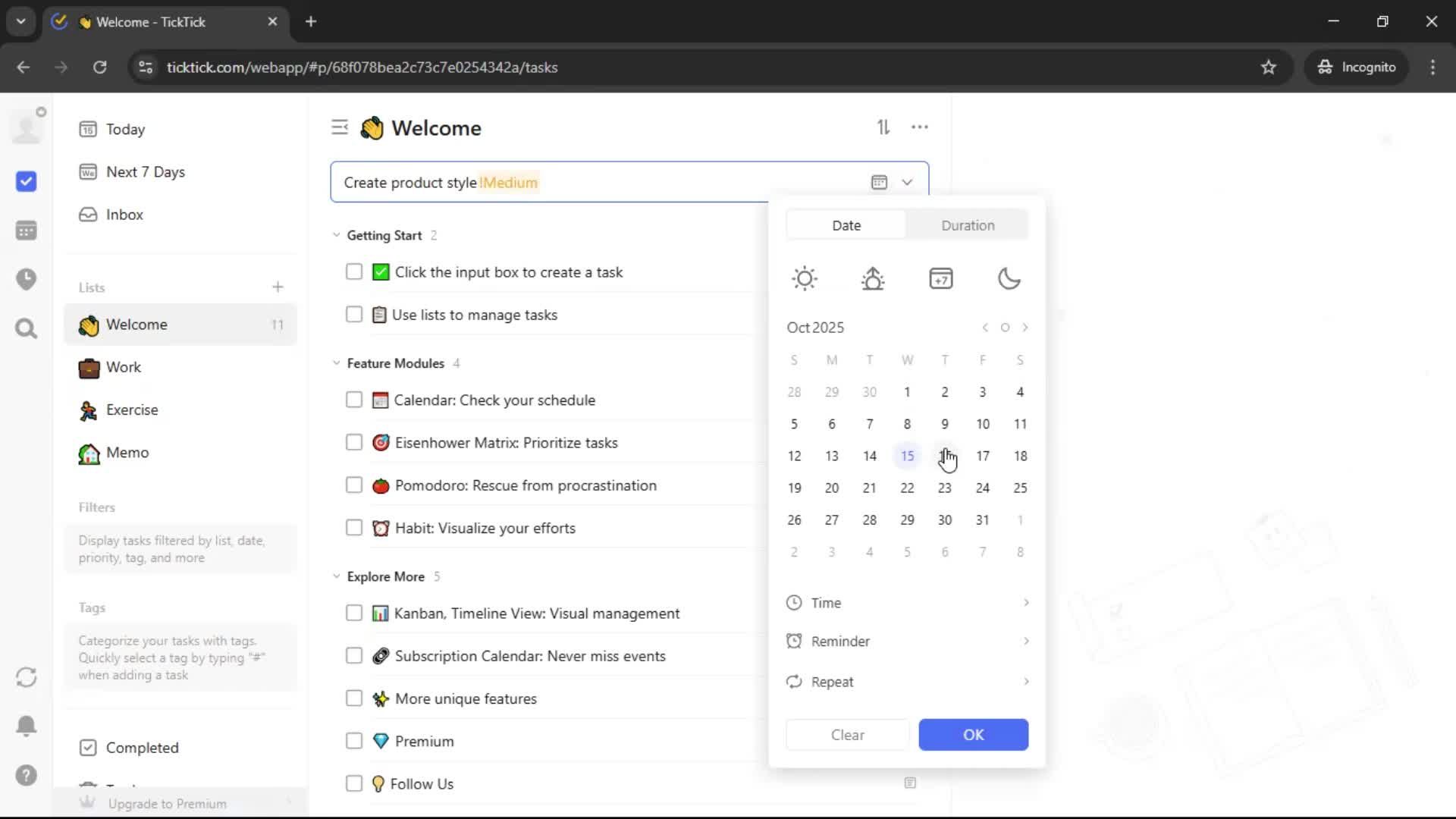Open the Work list in sidebar

click(124, 367)
